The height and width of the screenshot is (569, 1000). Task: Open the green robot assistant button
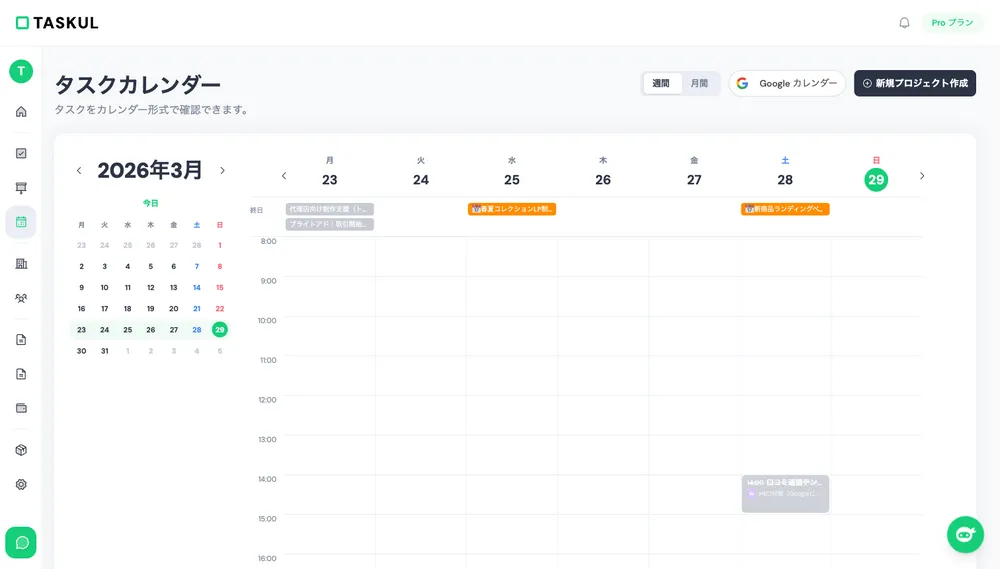[x=965, y=534]
